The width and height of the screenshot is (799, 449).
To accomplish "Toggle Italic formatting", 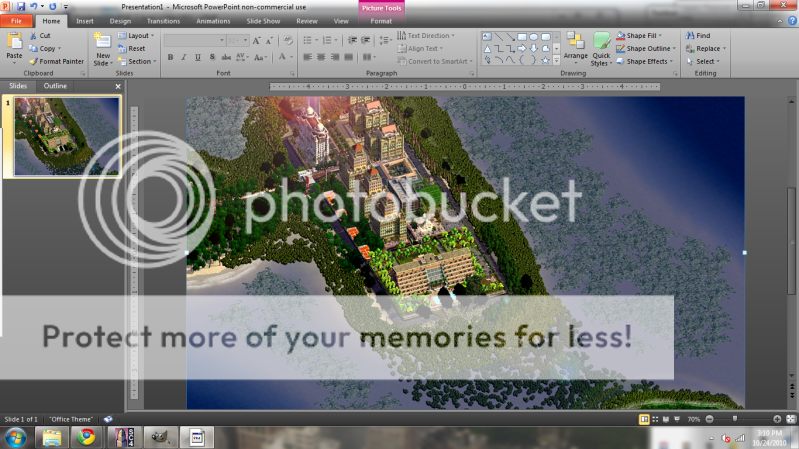I will coord(184,57).
